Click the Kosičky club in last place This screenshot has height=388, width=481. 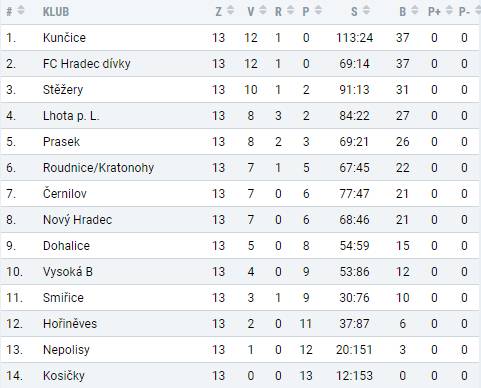coord(64,376)
